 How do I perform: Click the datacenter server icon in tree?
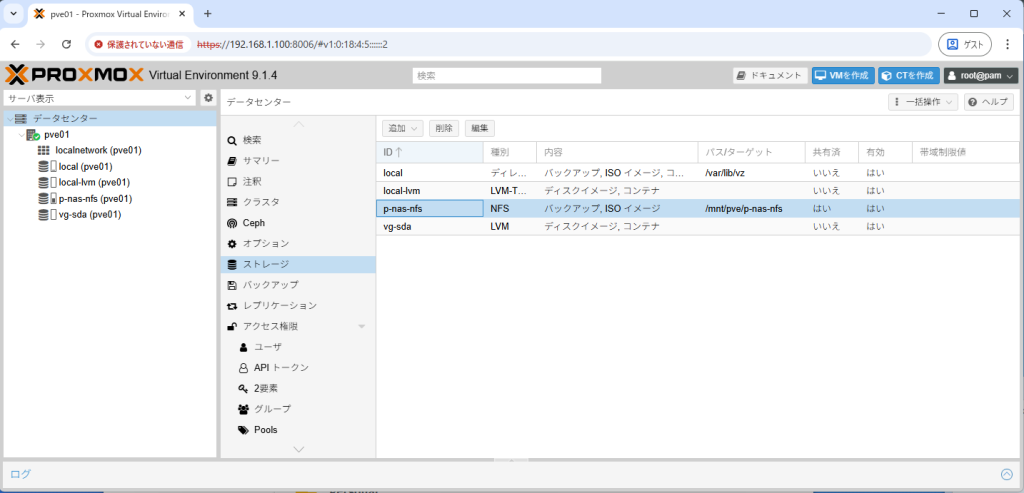coord(22,119)
